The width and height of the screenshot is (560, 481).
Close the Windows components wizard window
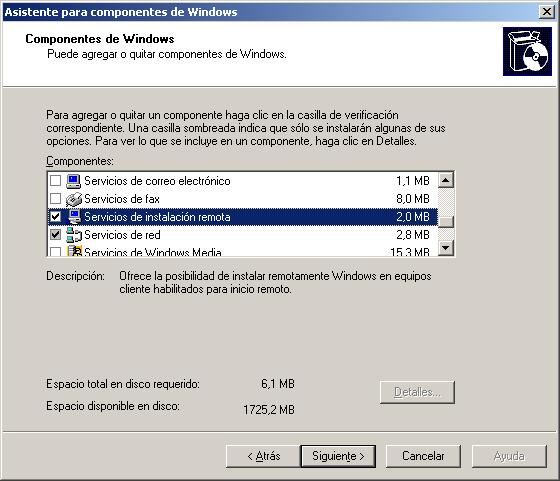(x=546, y=12)
